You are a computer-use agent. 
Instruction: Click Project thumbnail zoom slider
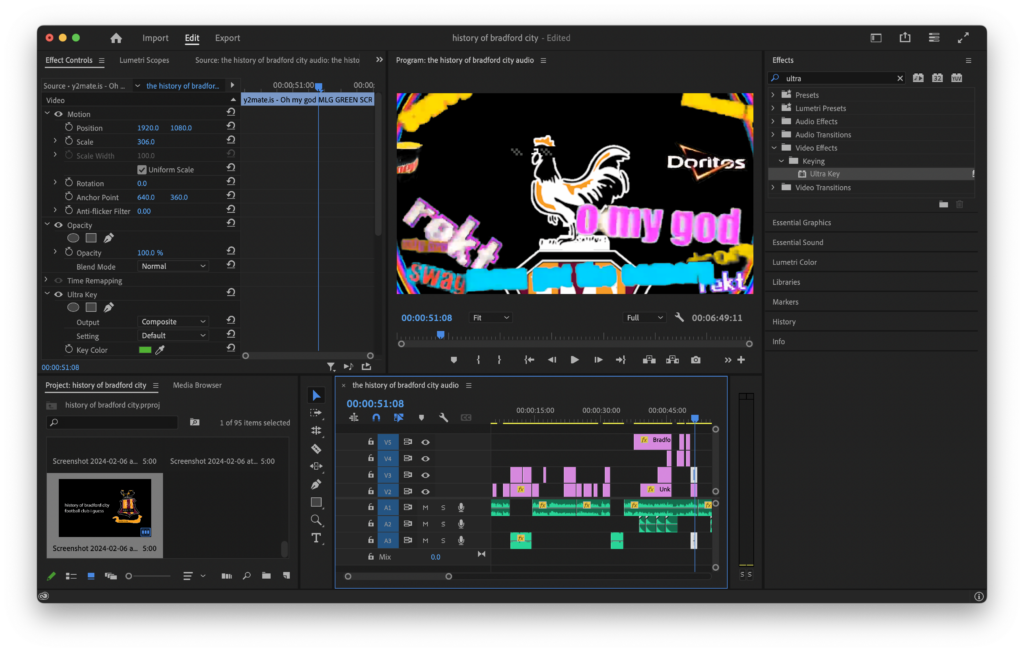coord(129,576)
